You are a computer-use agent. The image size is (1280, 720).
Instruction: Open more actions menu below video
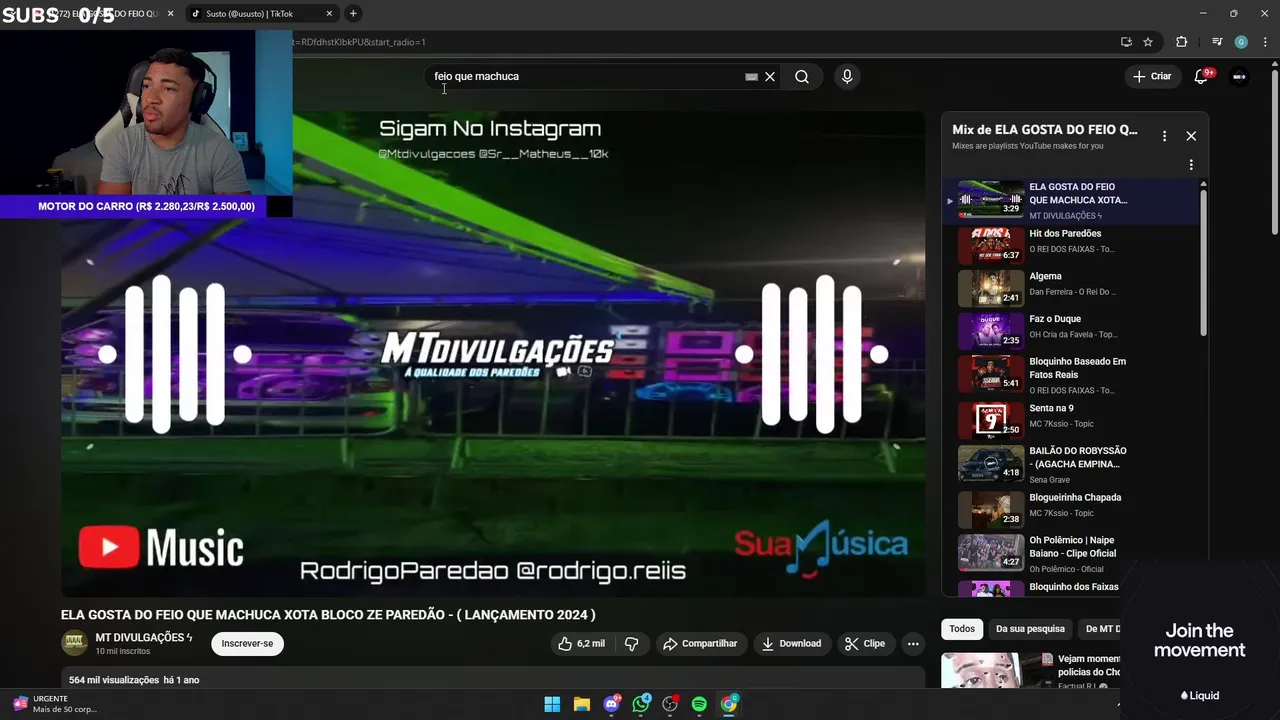pos(913,644)
